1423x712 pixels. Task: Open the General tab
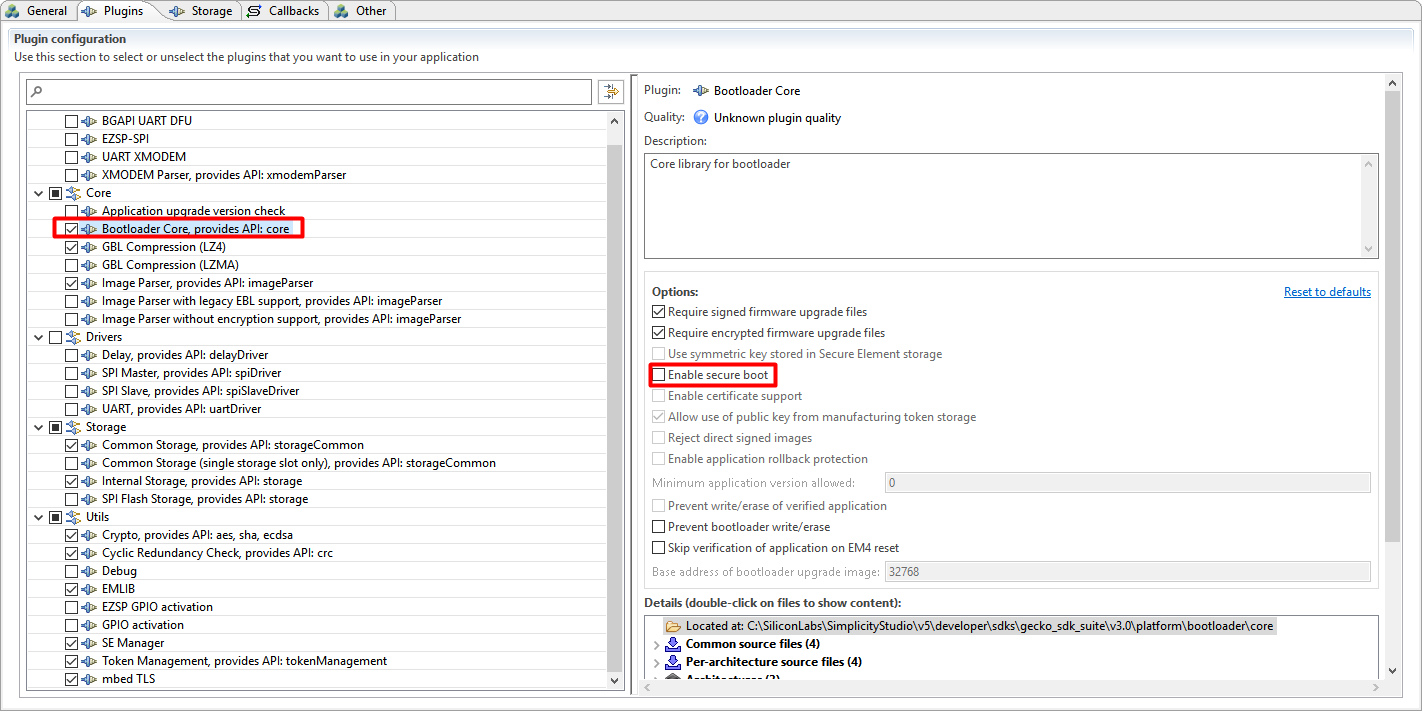[x=36, y=11]
